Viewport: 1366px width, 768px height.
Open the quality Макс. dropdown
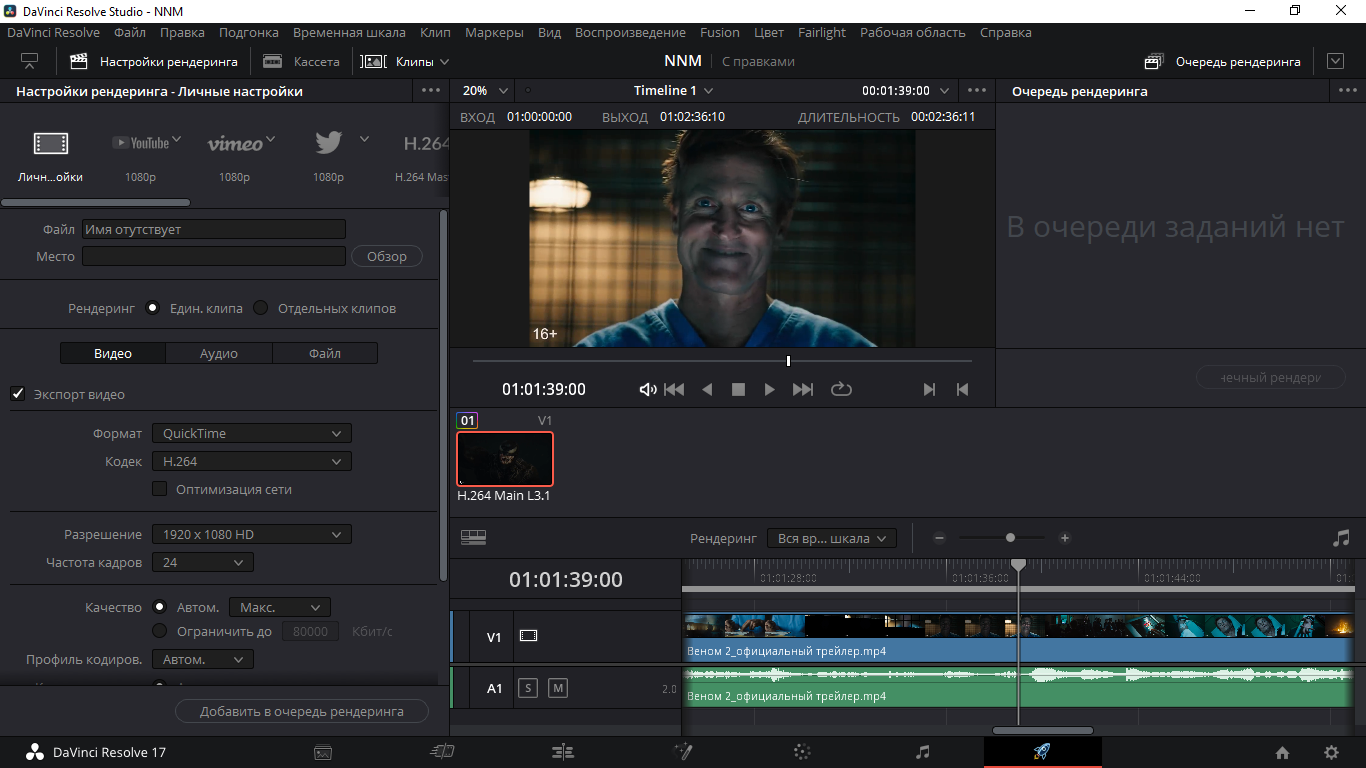280,607
